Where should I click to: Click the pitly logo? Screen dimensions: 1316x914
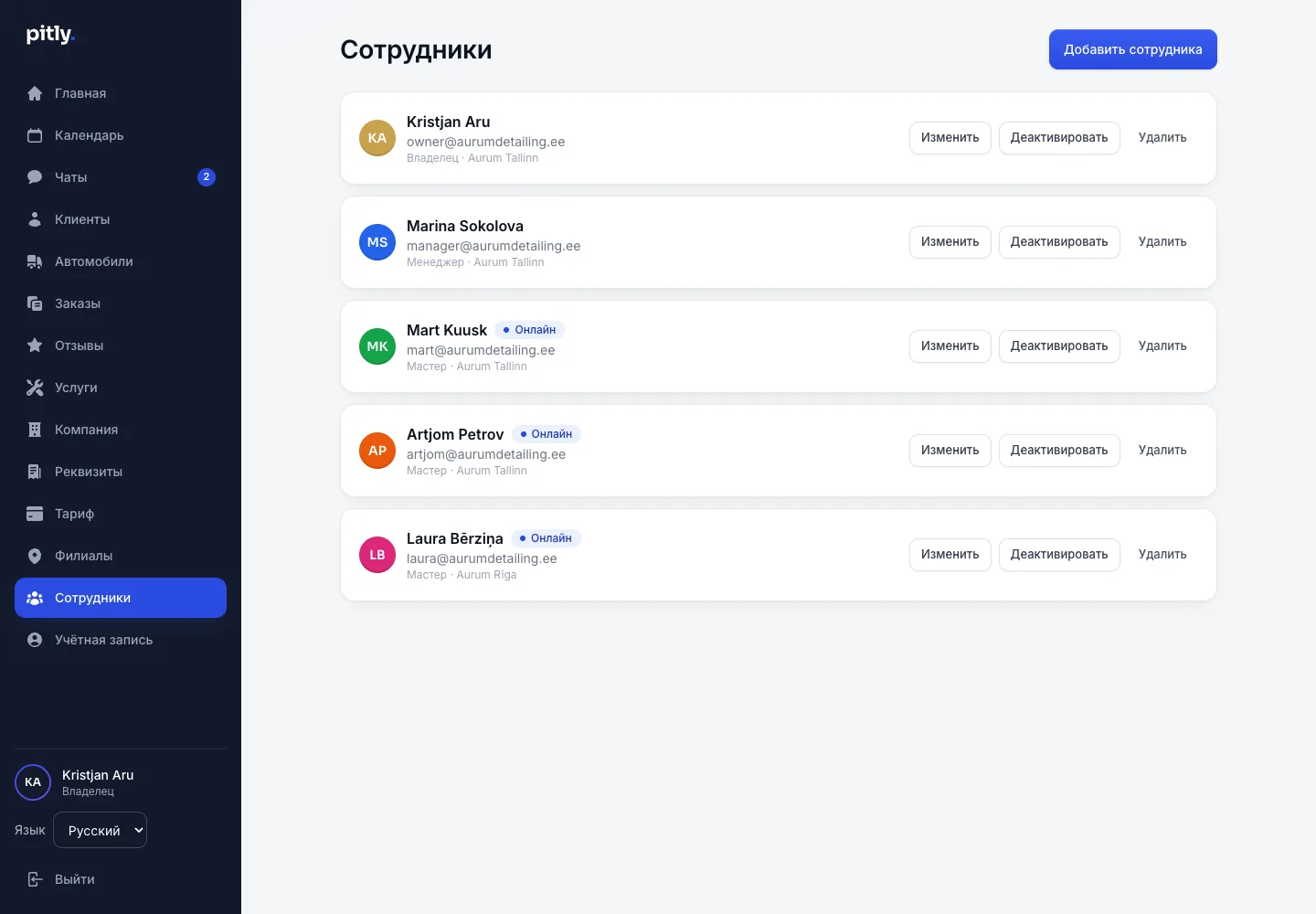click(x=50, y=34)
